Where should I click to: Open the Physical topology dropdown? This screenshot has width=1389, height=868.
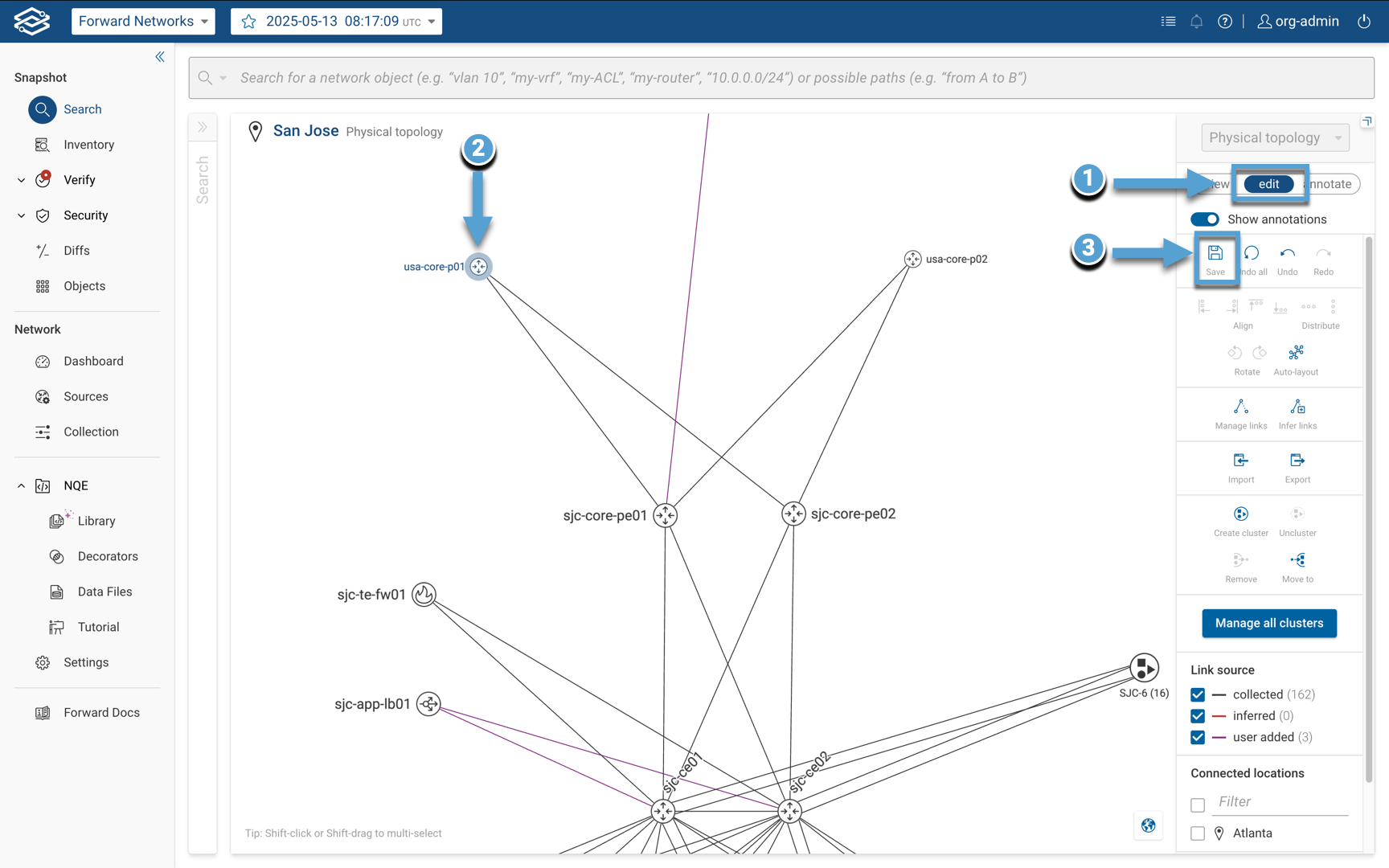click(1274, 137)
